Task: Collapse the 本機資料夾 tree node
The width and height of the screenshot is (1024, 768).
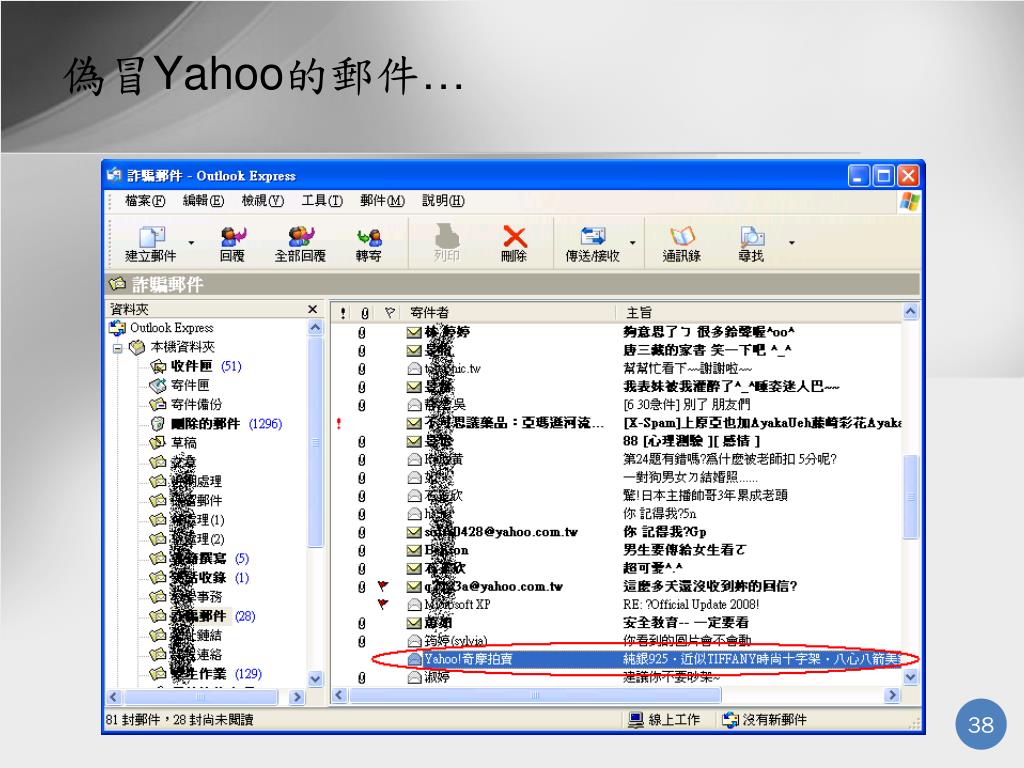Action: [118, 347]
